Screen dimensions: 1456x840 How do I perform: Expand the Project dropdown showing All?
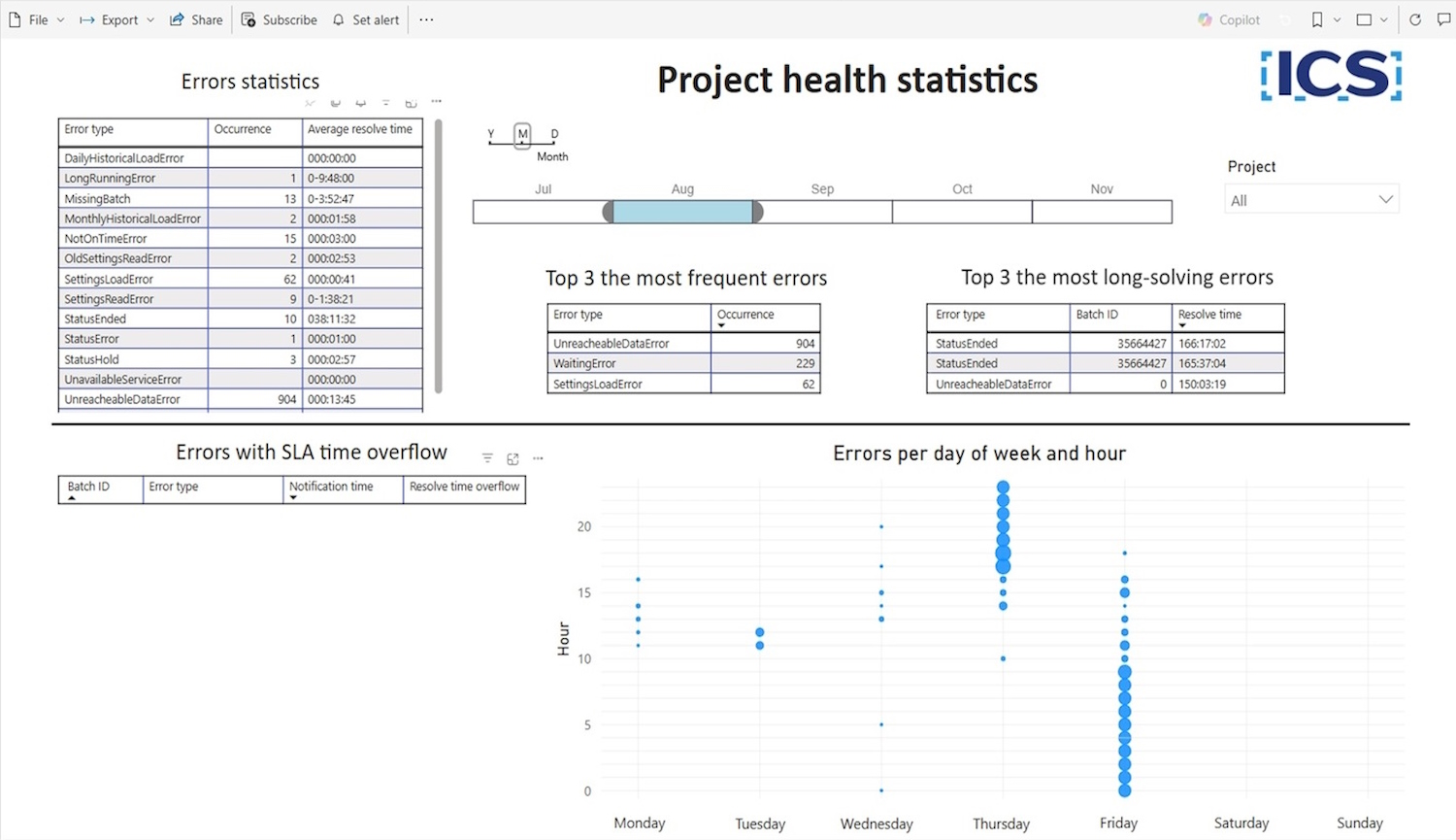[x=1310, y=200]
